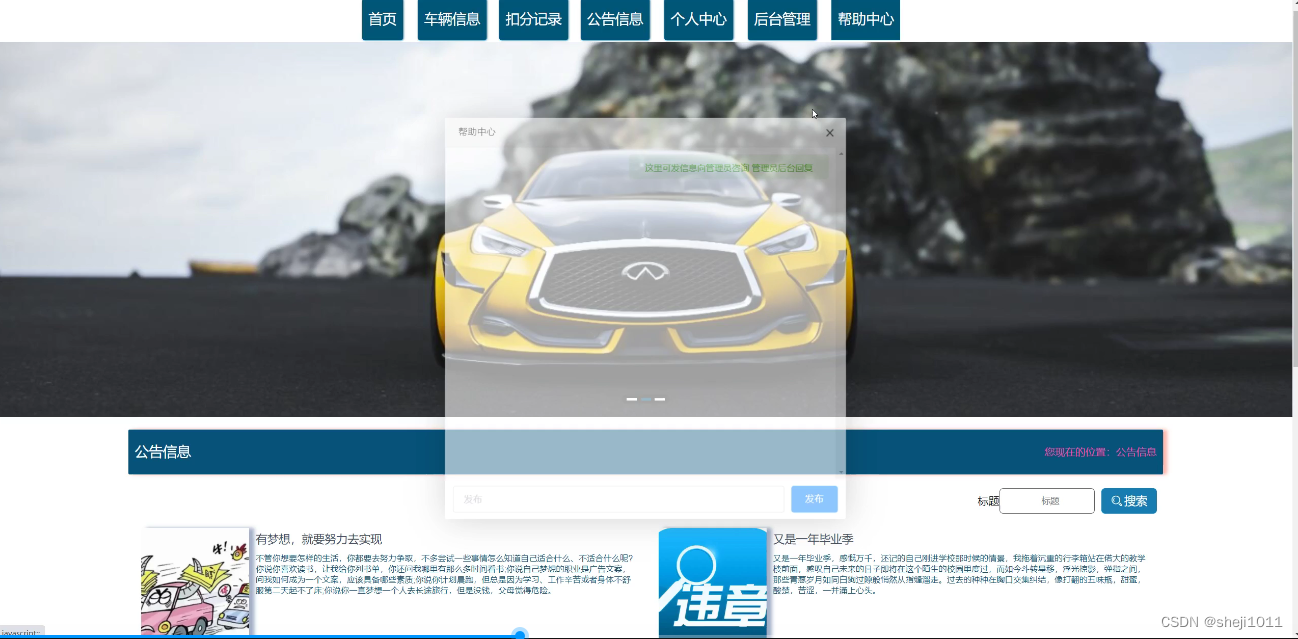
Task: Open the 扣分记录 navigation item
Action: 533,20
